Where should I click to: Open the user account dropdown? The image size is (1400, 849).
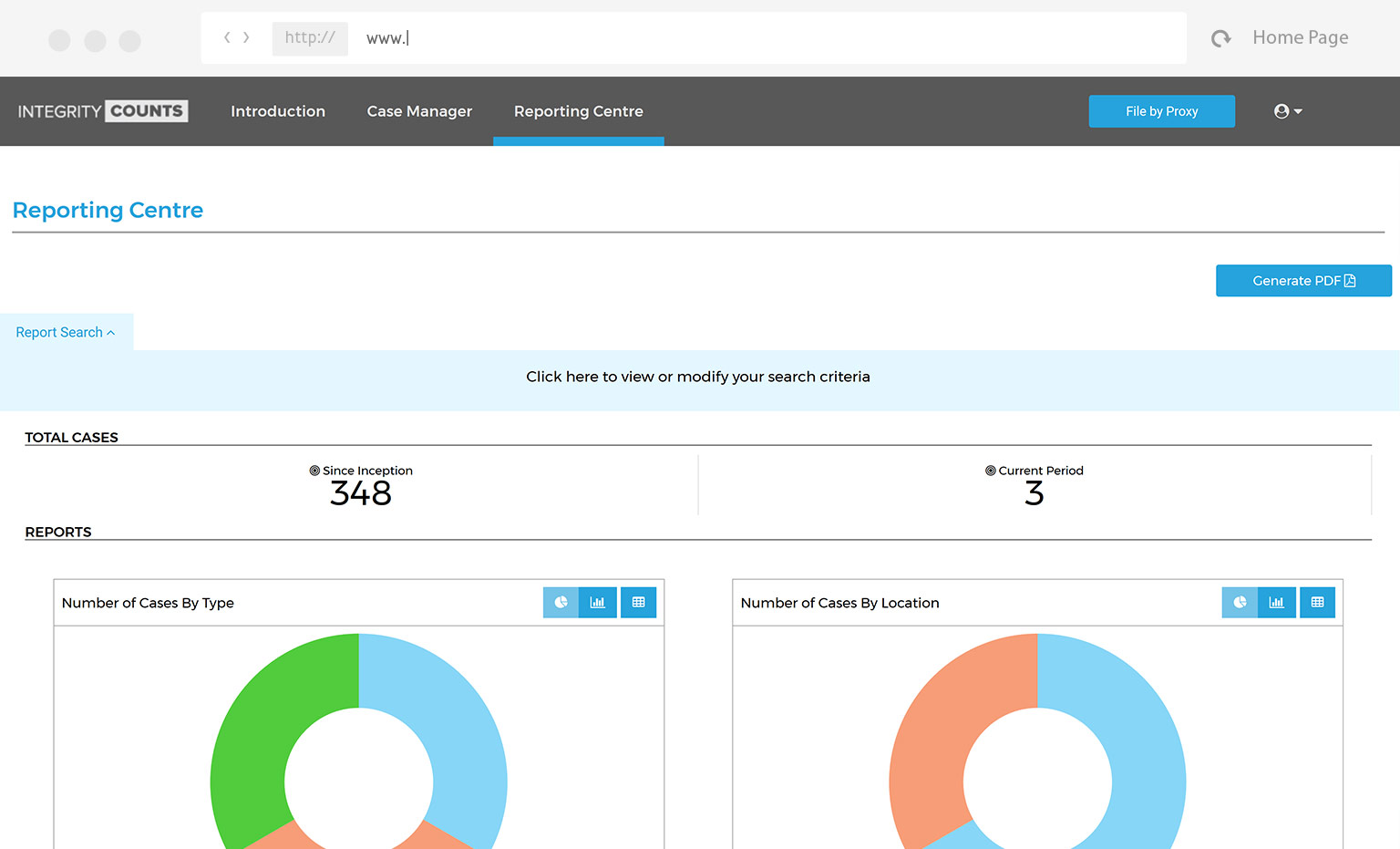[1288, 111]
